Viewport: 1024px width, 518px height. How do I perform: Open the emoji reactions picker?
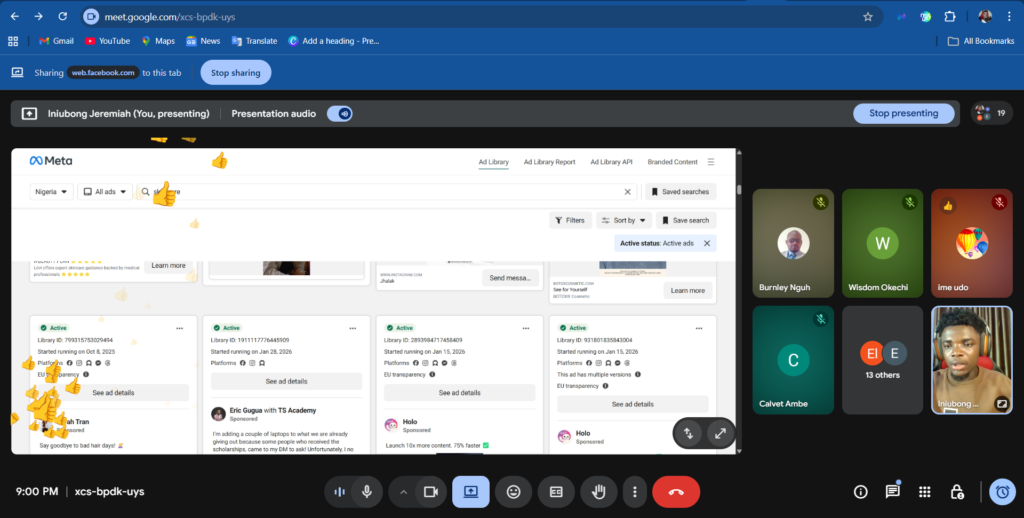click(513, 492)
